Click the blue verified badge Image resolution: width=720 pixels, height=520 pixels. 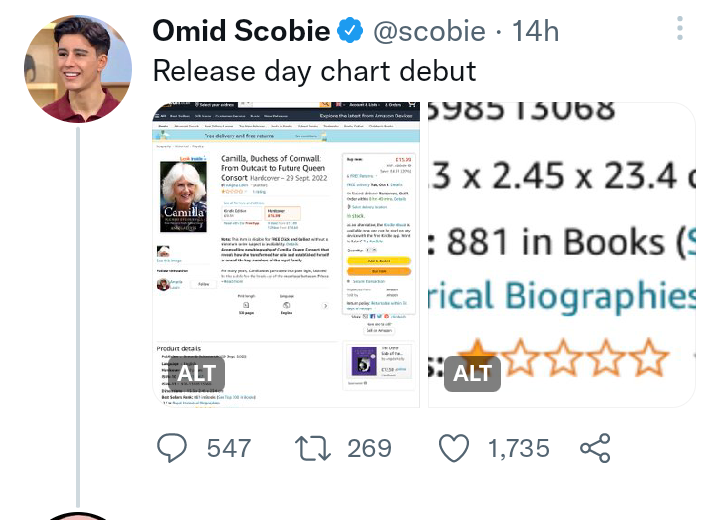(x=349, y=32)
